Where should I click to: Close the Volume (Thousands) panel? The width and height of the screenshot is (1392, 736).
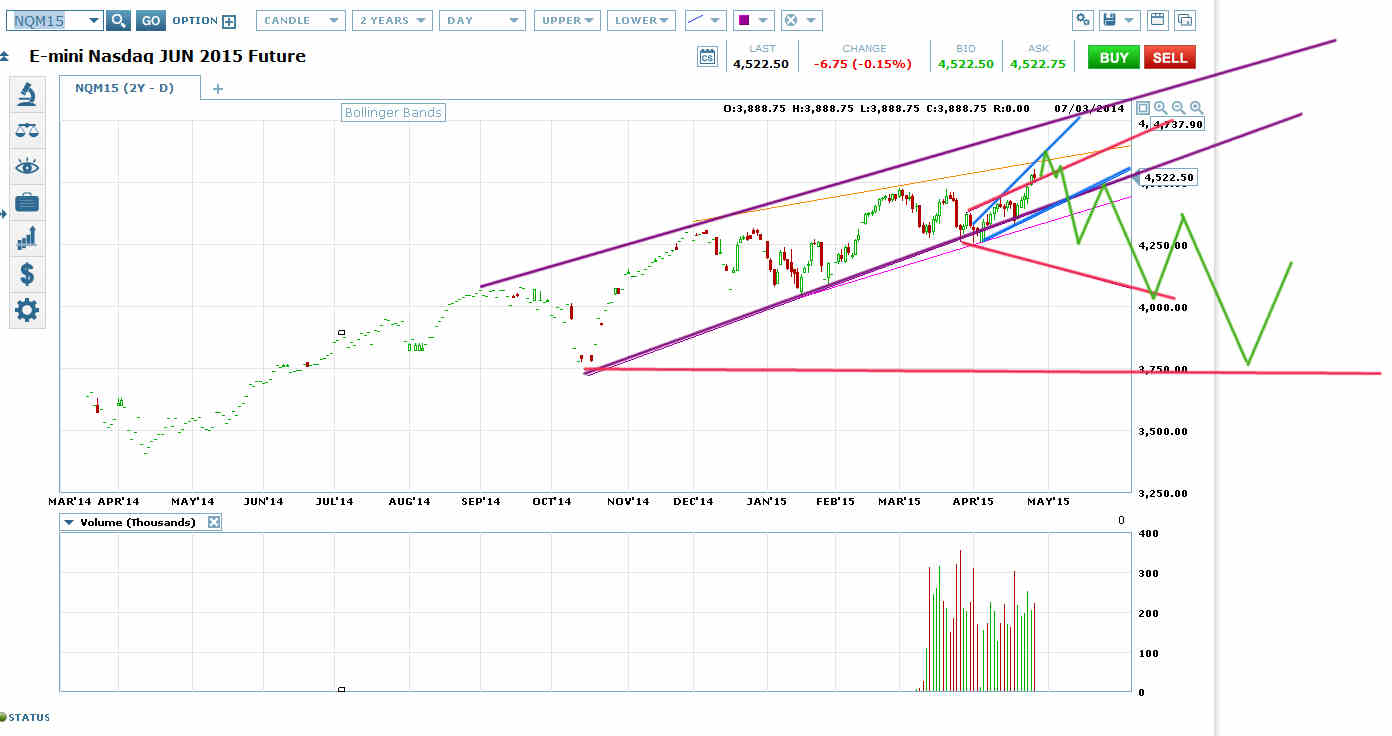[x=214, y=522]
